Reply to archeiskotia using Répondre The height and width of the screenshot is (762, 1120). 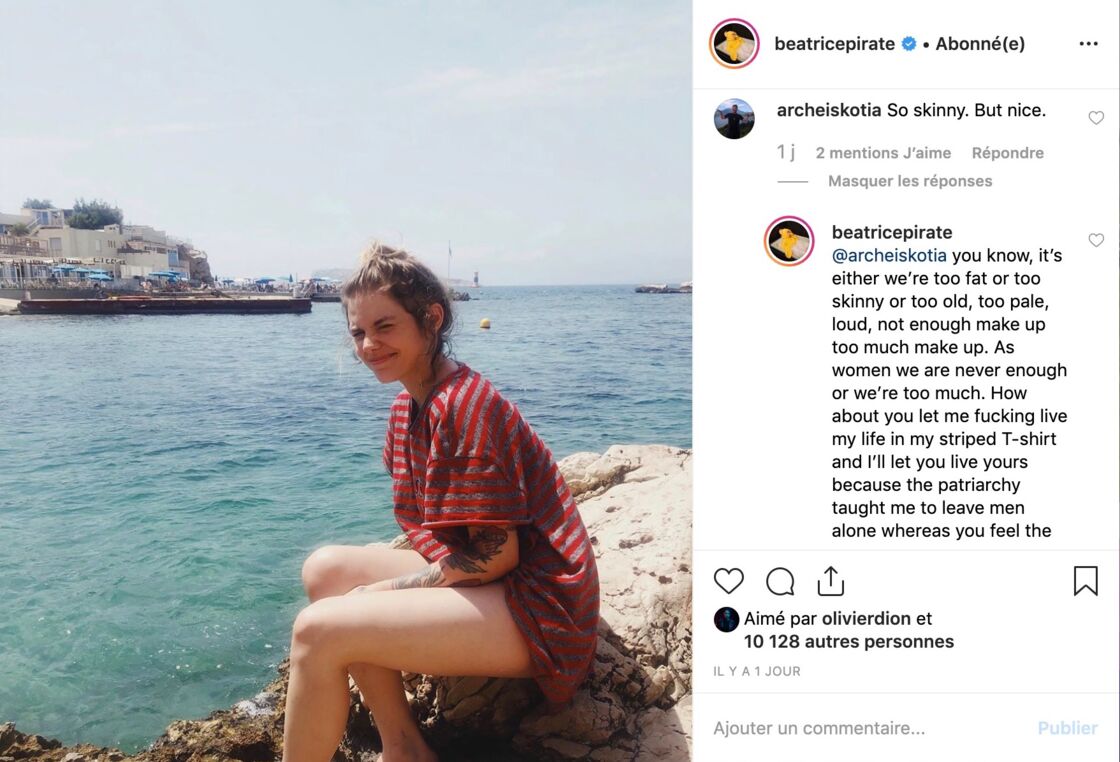coord(1007,153)
